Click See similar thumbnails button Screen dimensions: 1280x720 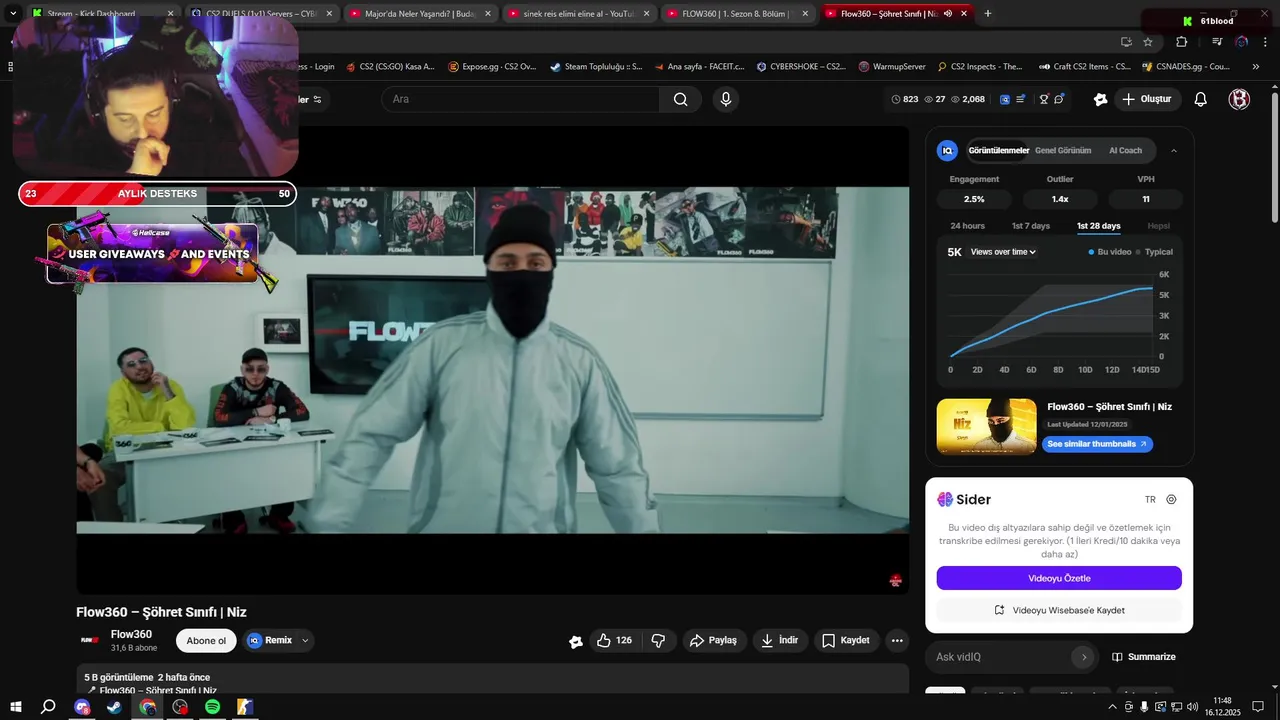[1097, 444]
